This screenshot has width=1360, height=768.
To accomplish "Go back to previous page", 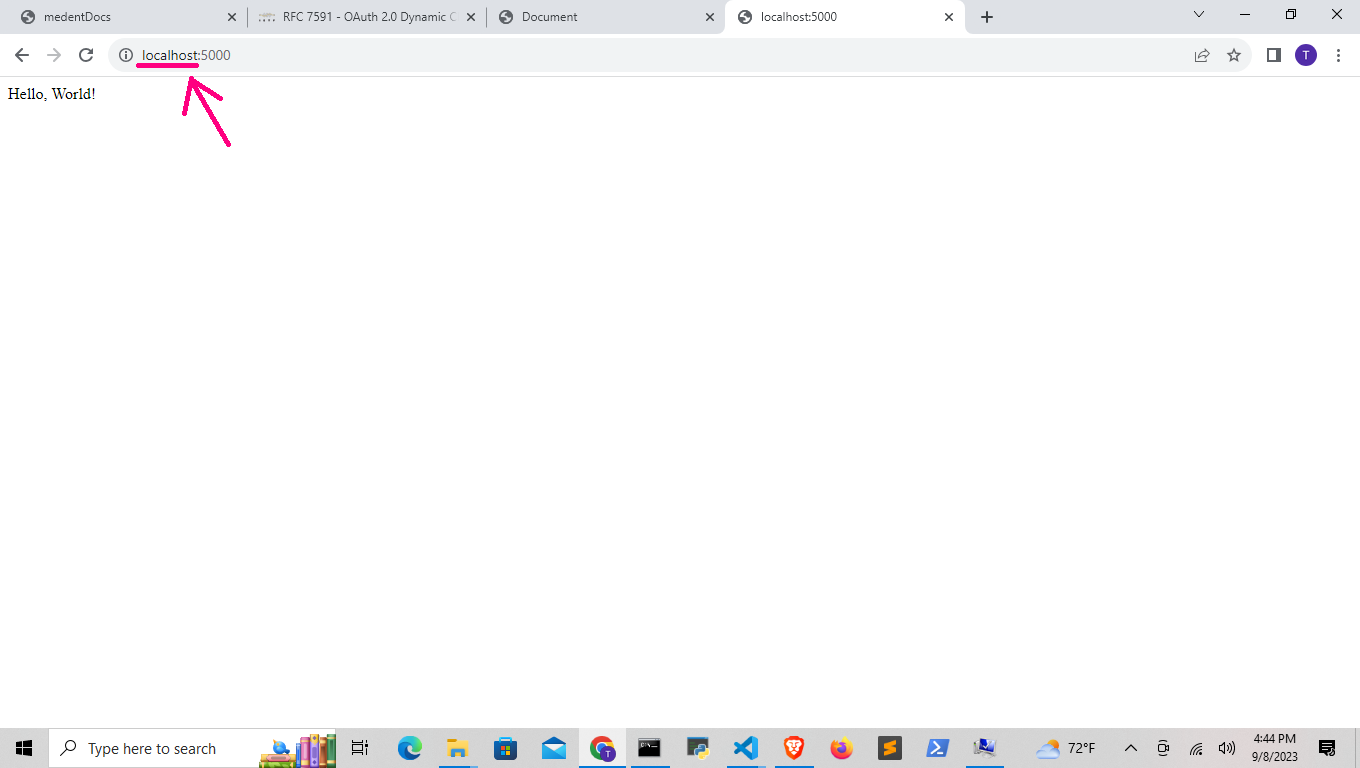I will pos(22,55).
